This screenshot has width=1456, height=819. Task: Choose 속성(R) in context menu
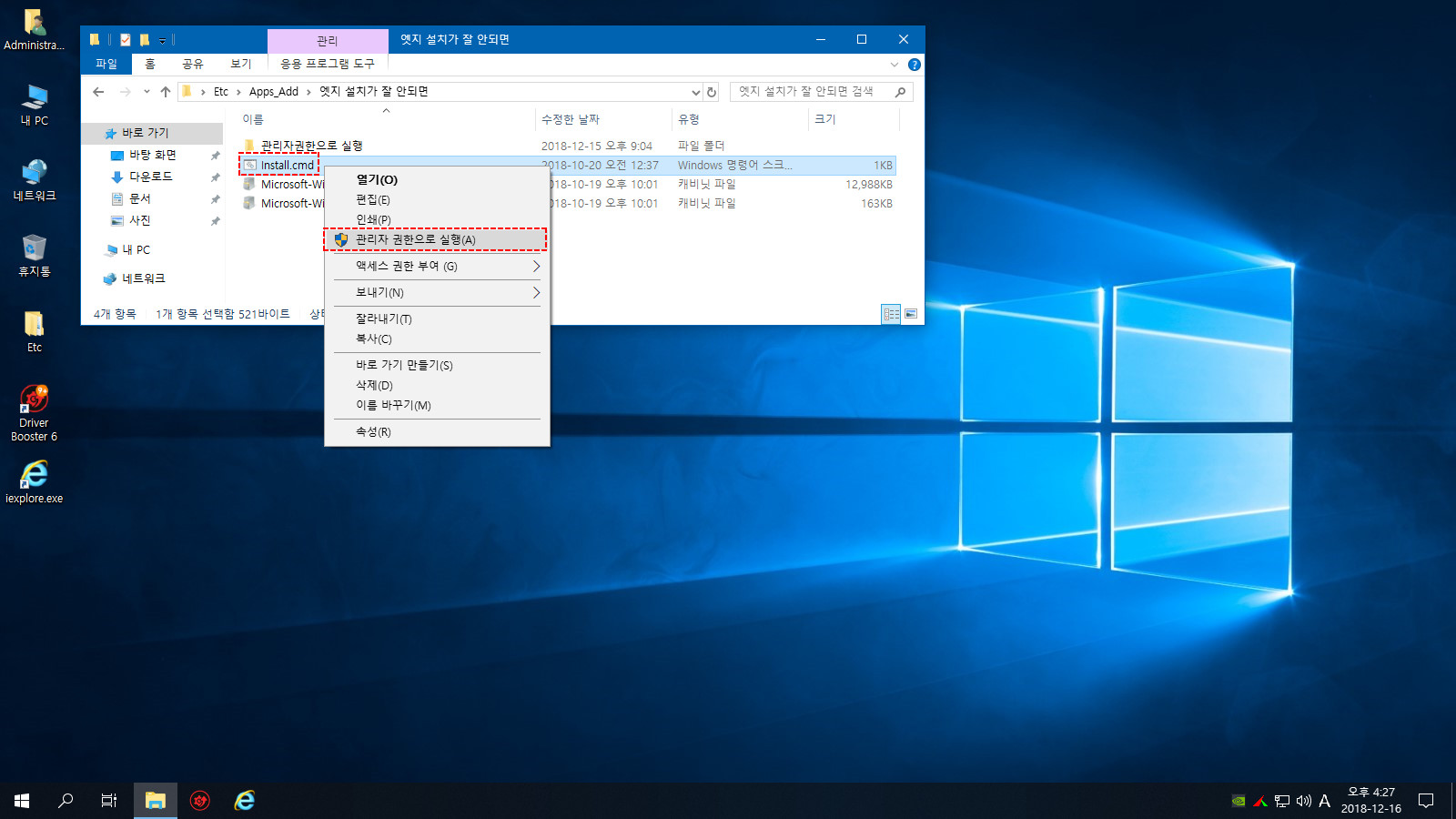click(x=437, y=432)
